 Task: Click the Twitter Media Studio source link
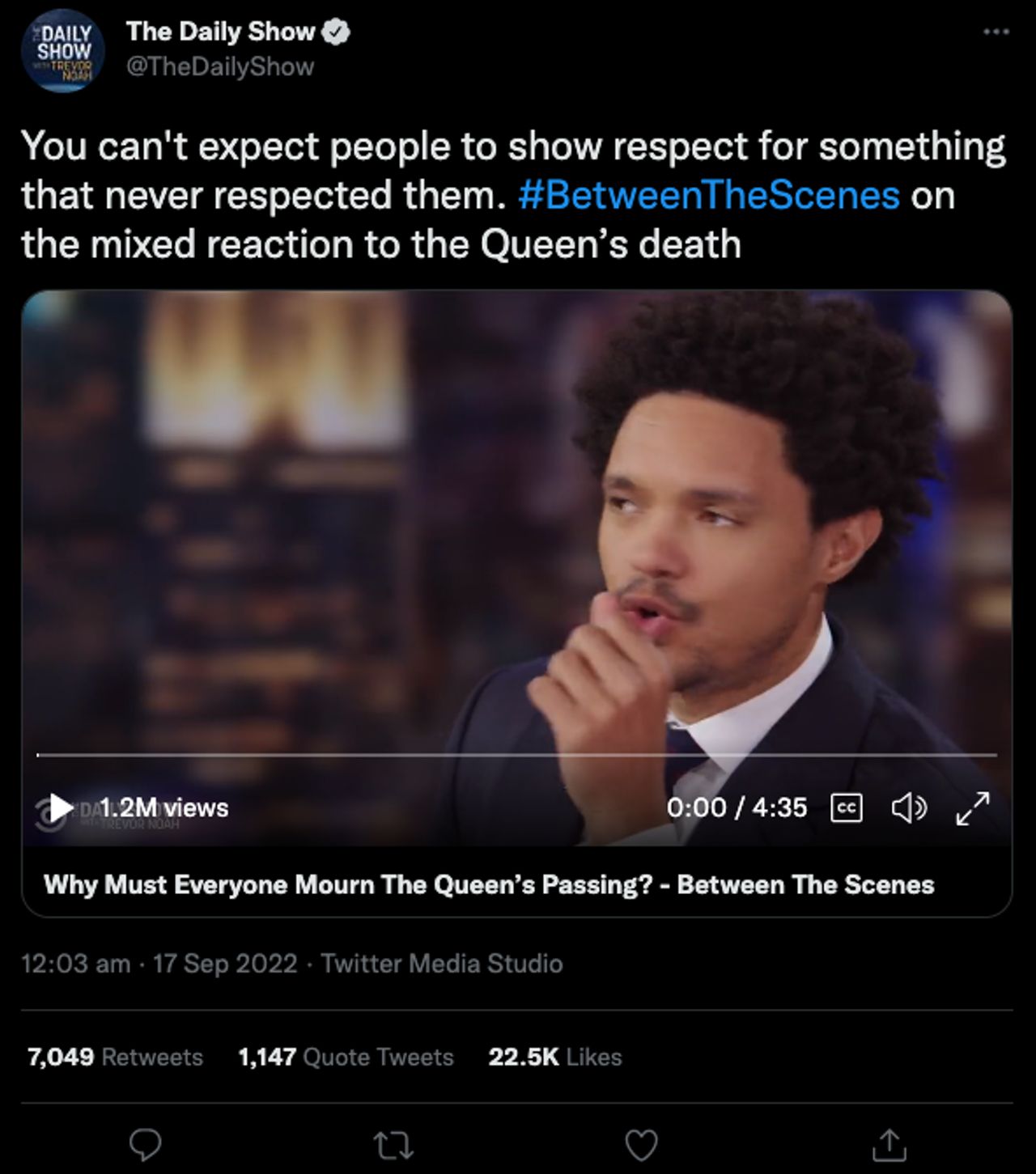(442, 964)
